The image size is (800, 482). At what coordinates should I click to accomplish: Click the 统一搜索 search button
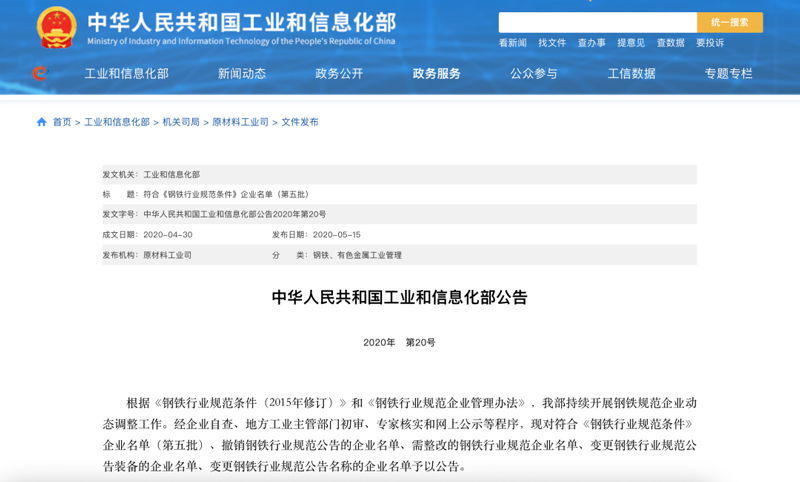(x=730, y=22)
